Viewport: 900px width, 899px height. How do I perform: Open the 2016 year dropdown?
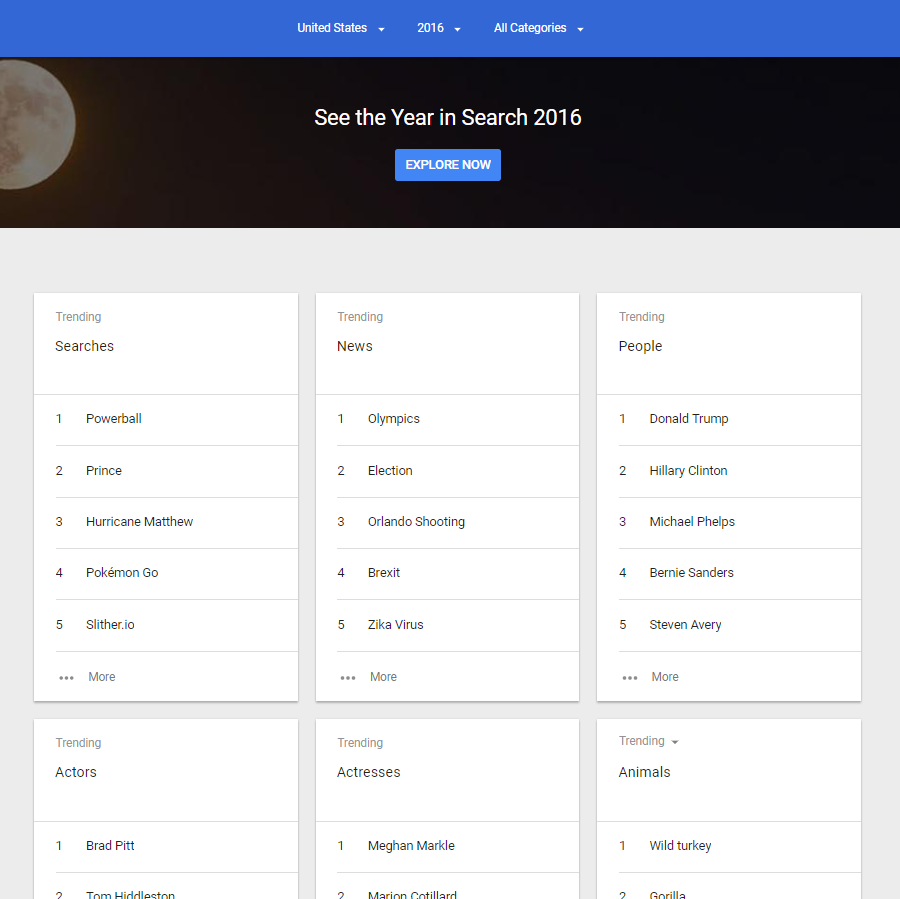tap(439, 28)
